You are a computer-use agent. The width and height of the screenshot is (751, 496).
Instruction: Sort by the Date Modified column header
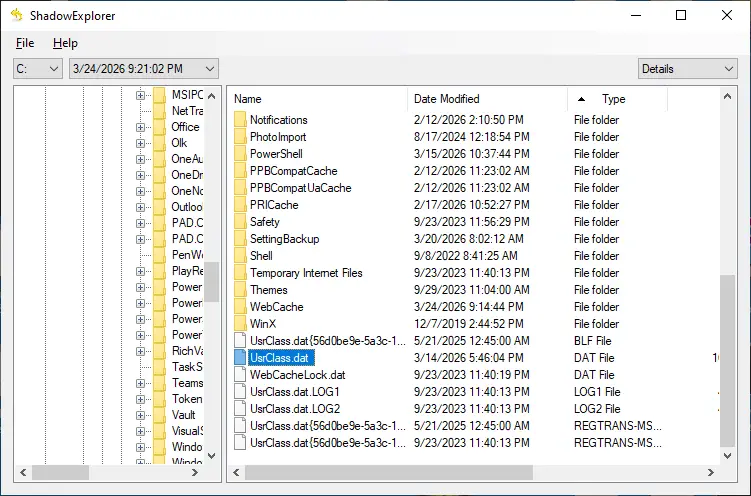coord(487,99)
